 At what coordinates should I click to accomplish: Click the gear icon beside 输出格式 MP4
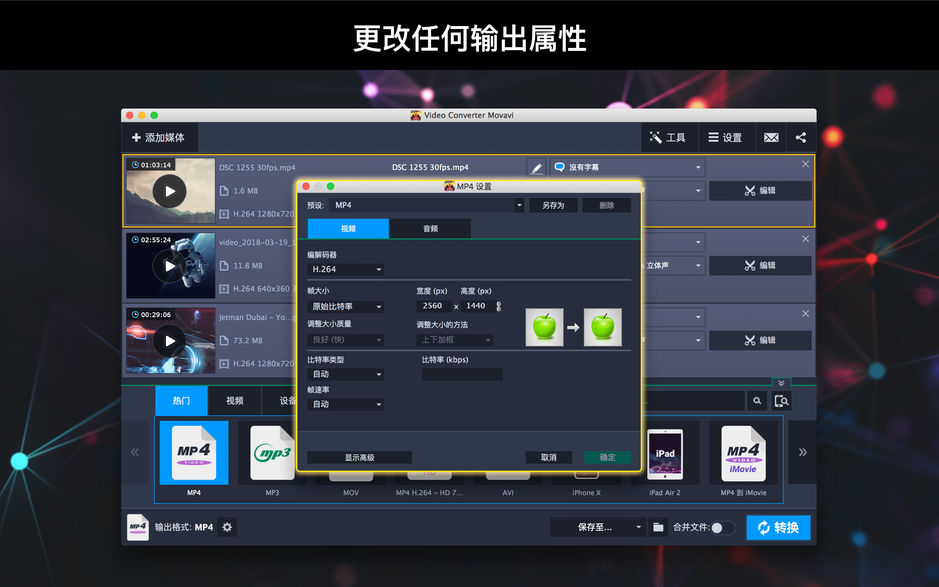pyautogui.click(x=227, y=527)
